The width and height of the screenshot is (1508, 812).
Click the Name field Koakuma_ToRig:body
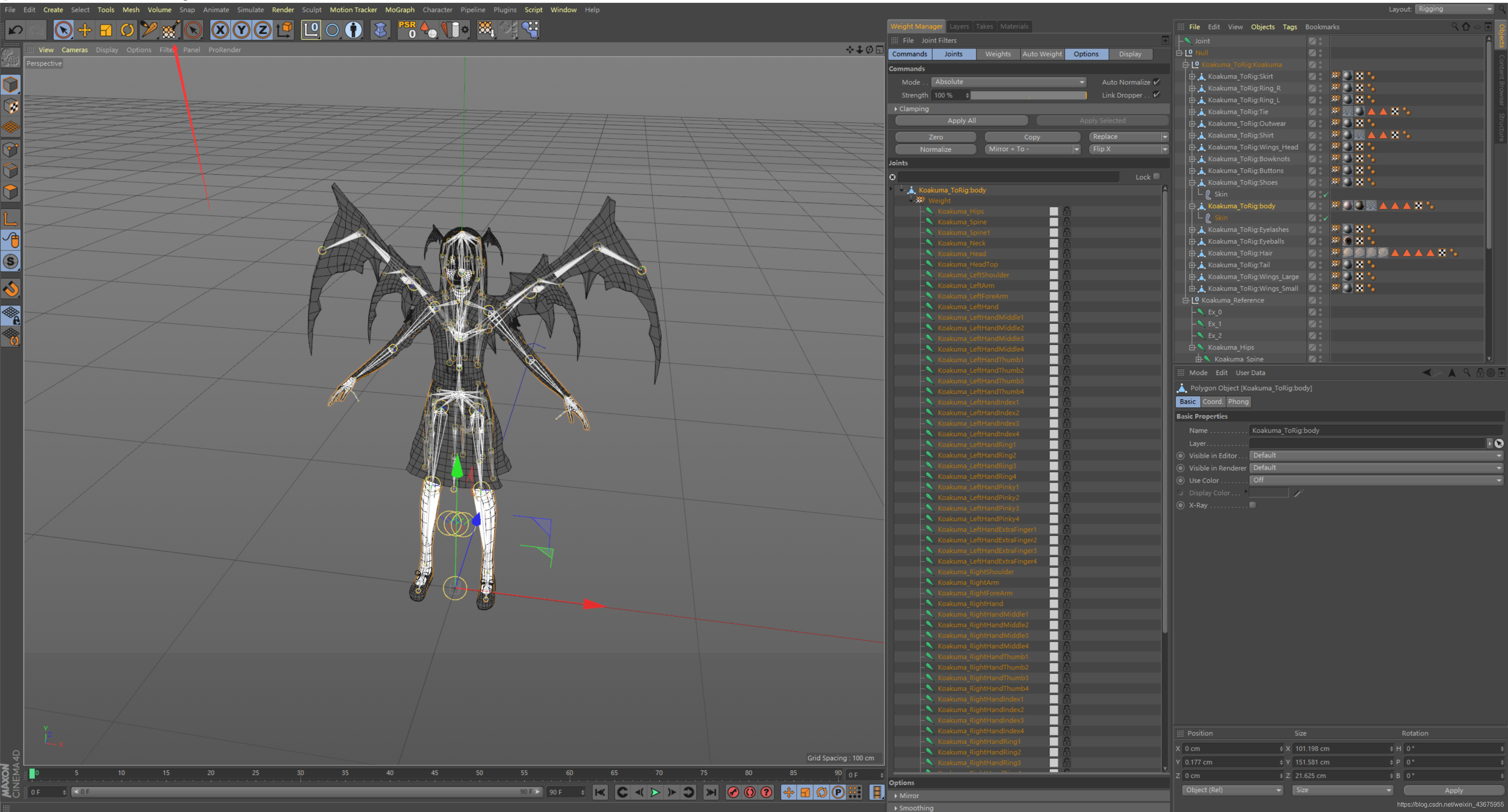point(1376,430)
